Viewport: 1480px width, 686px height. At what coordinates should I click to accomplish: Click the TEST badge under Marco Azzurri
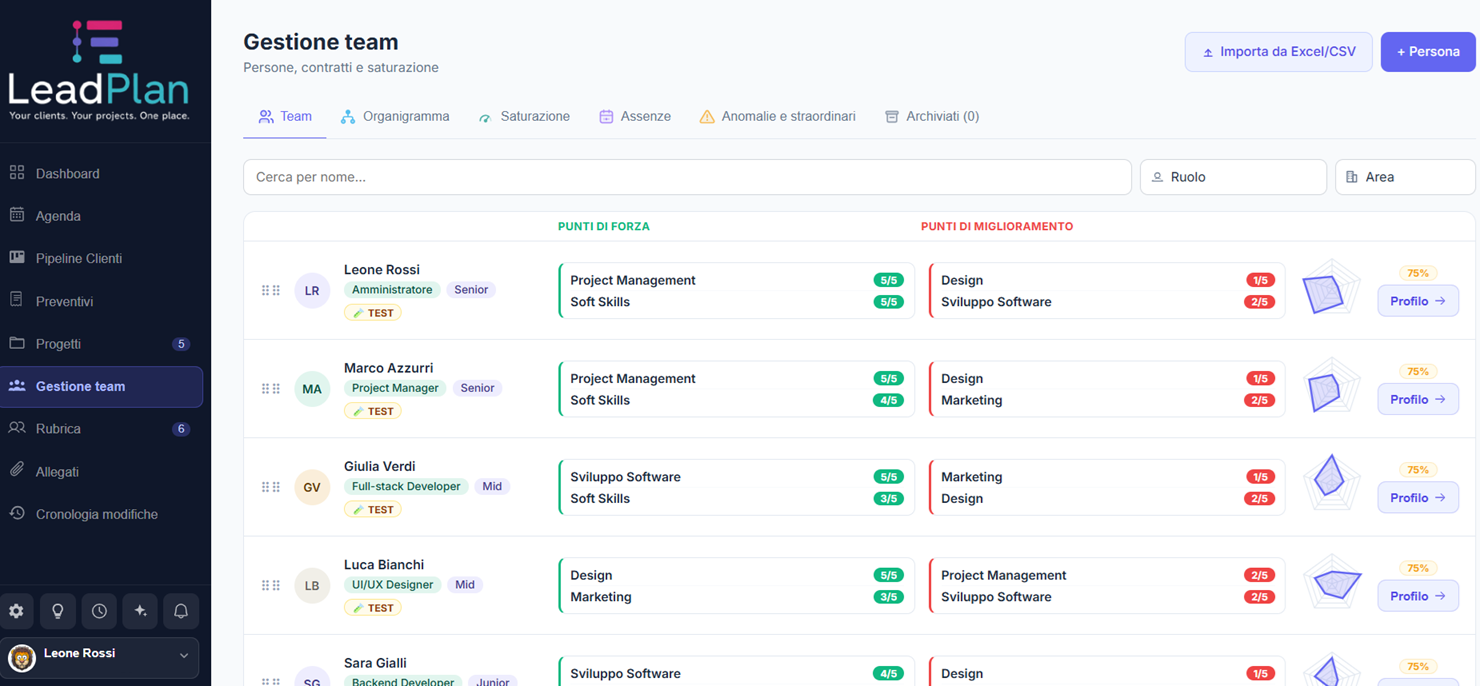(373, 411)
